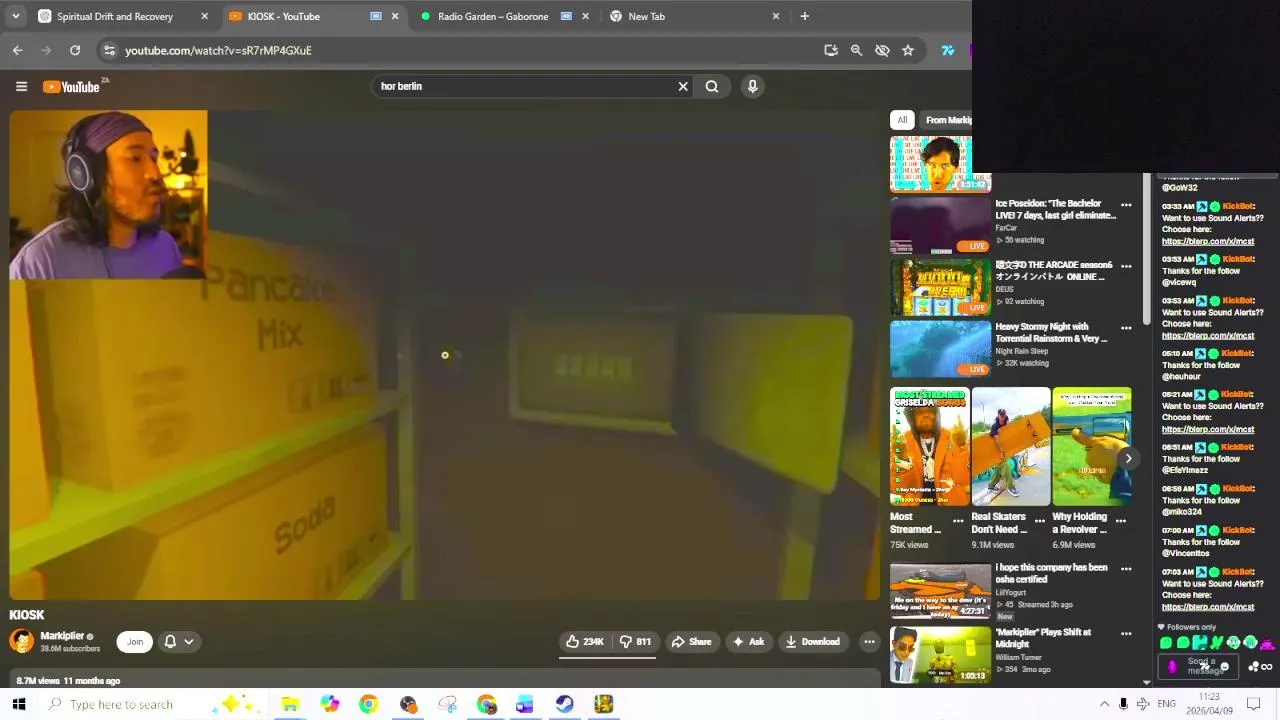Open Ice Poseidon Bachelor LIVE video

pos(1055,209)
